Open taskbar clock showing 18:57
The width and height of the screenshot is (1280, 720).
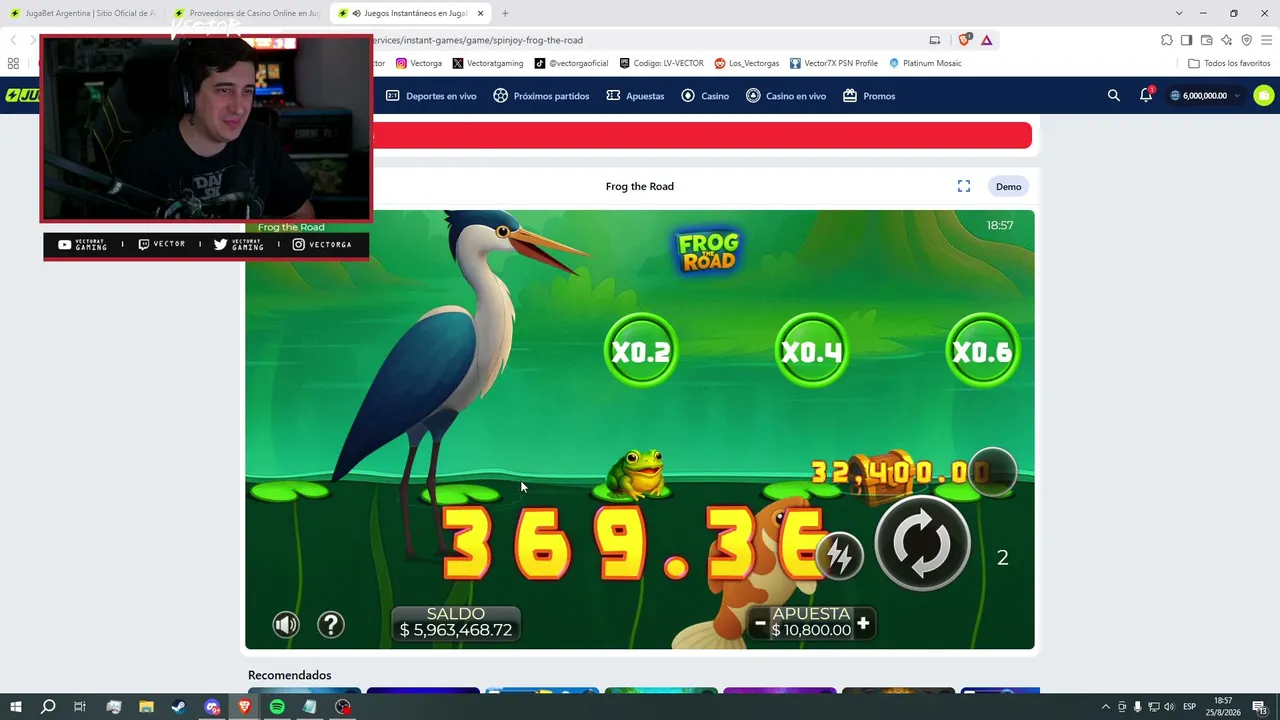click(x=1223, y=707)
